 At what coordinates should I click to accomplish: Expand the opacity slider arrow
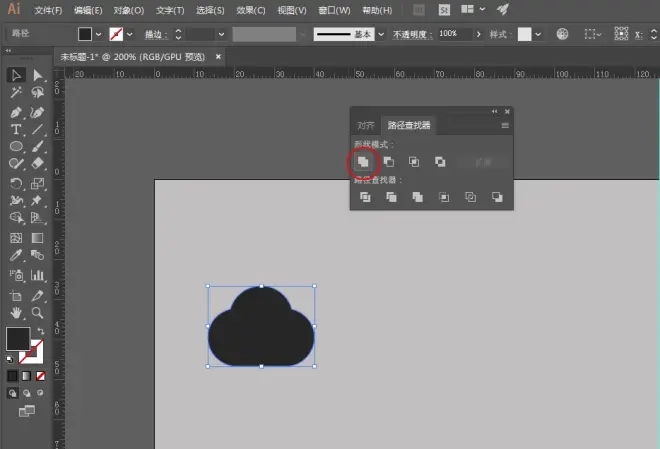(479, 34)
